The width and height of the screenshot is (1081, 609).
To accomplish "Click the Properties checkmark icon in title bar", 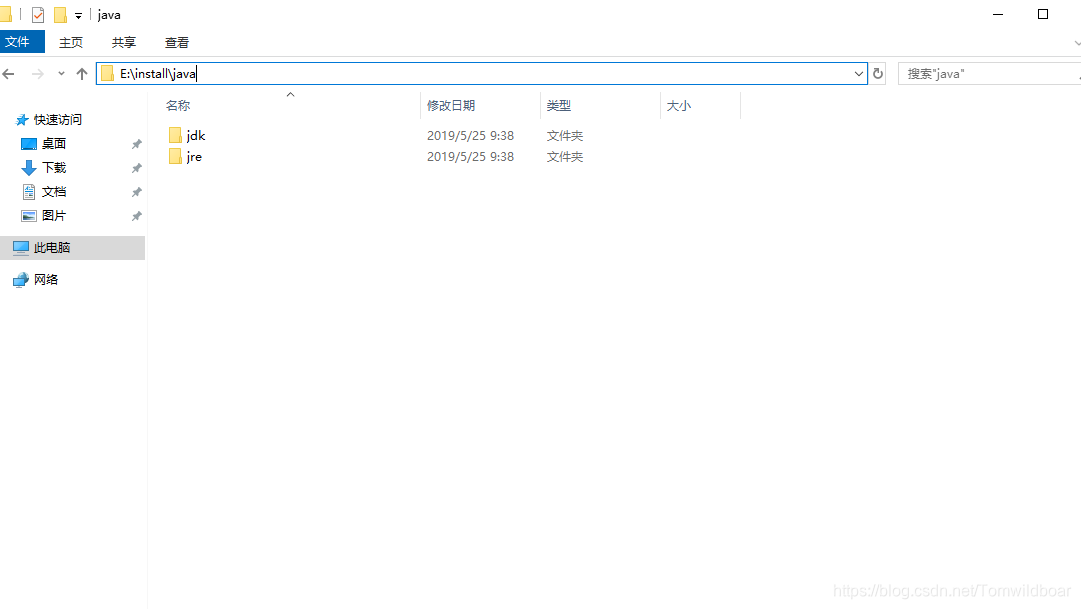I will 38,14.
